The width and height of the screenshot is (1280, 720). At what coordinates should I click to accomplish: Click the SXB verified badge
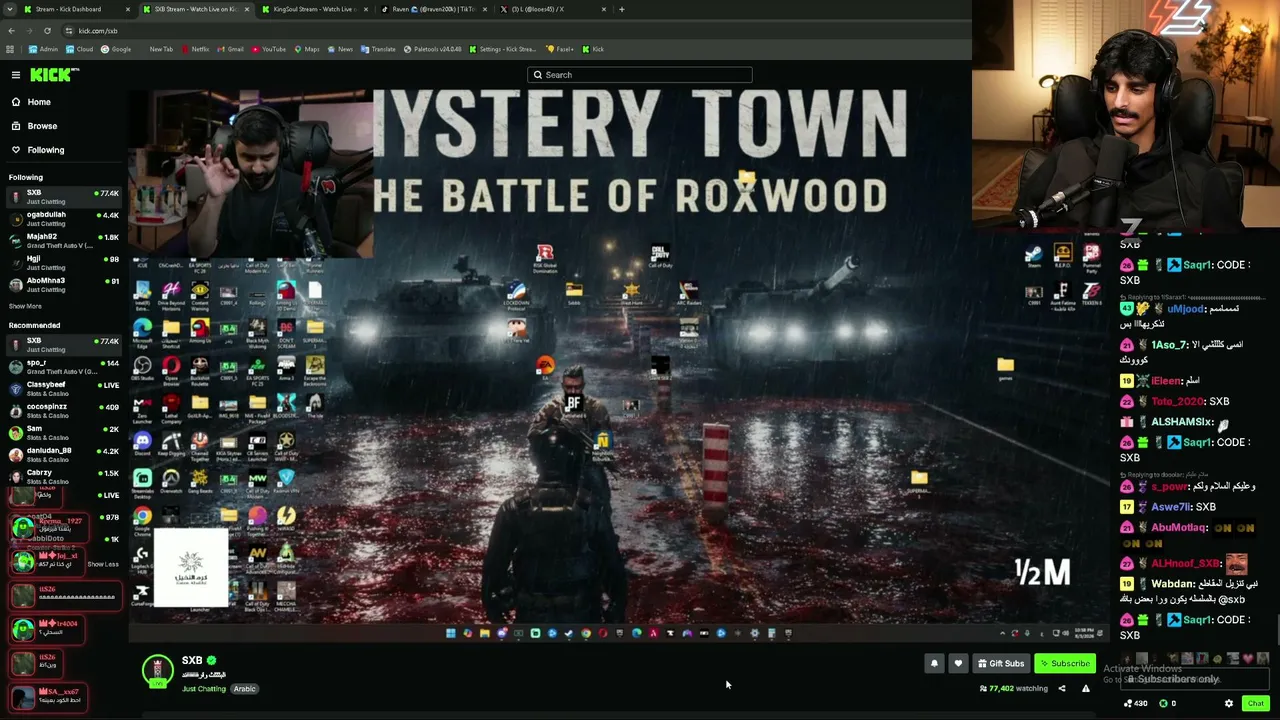tap(211, 661)
